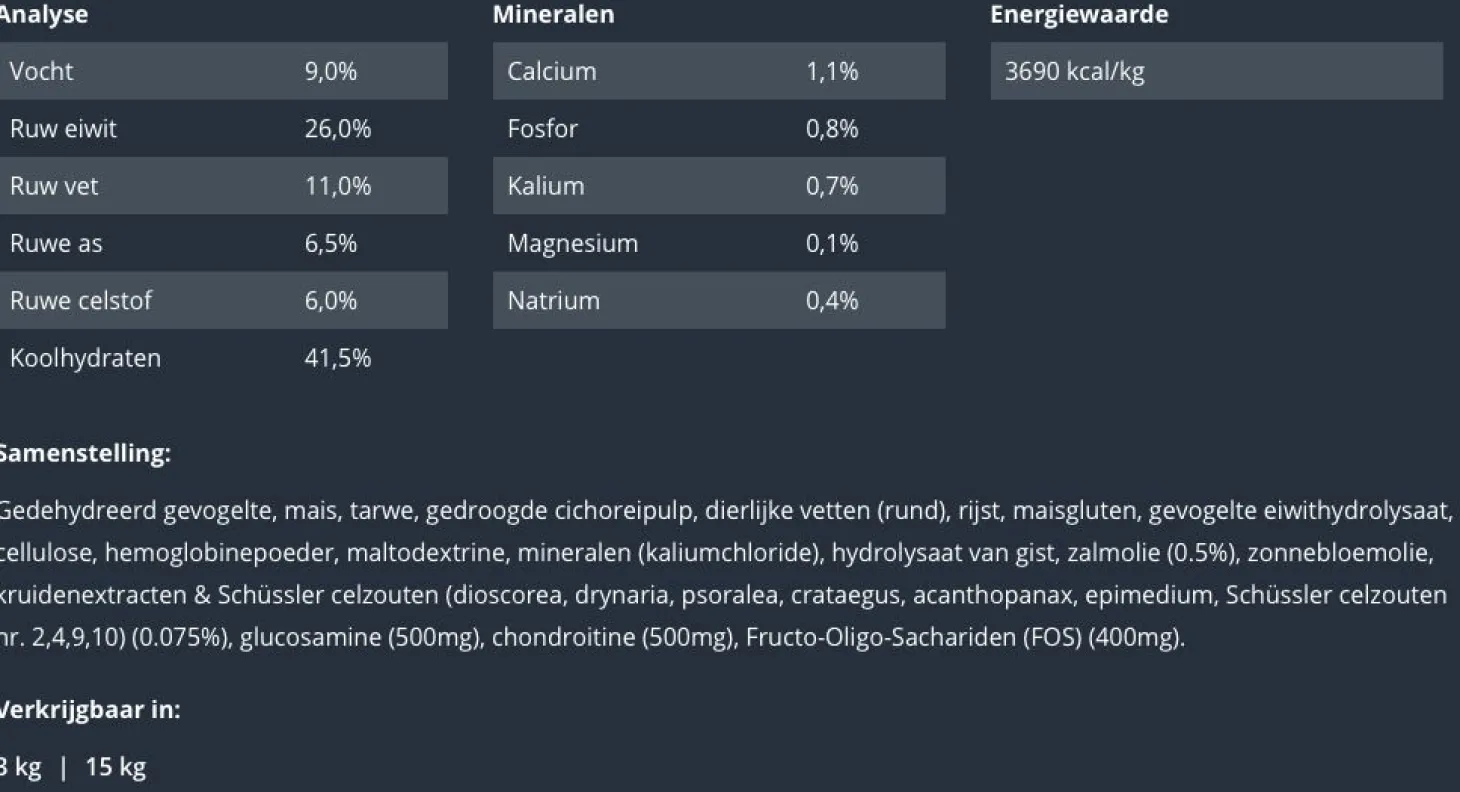Image resolution: width=1460 pixels, height=792 pixels.
Task: Select the 15 kg package size
Action: pyautogui.click(x=115, y=768)
